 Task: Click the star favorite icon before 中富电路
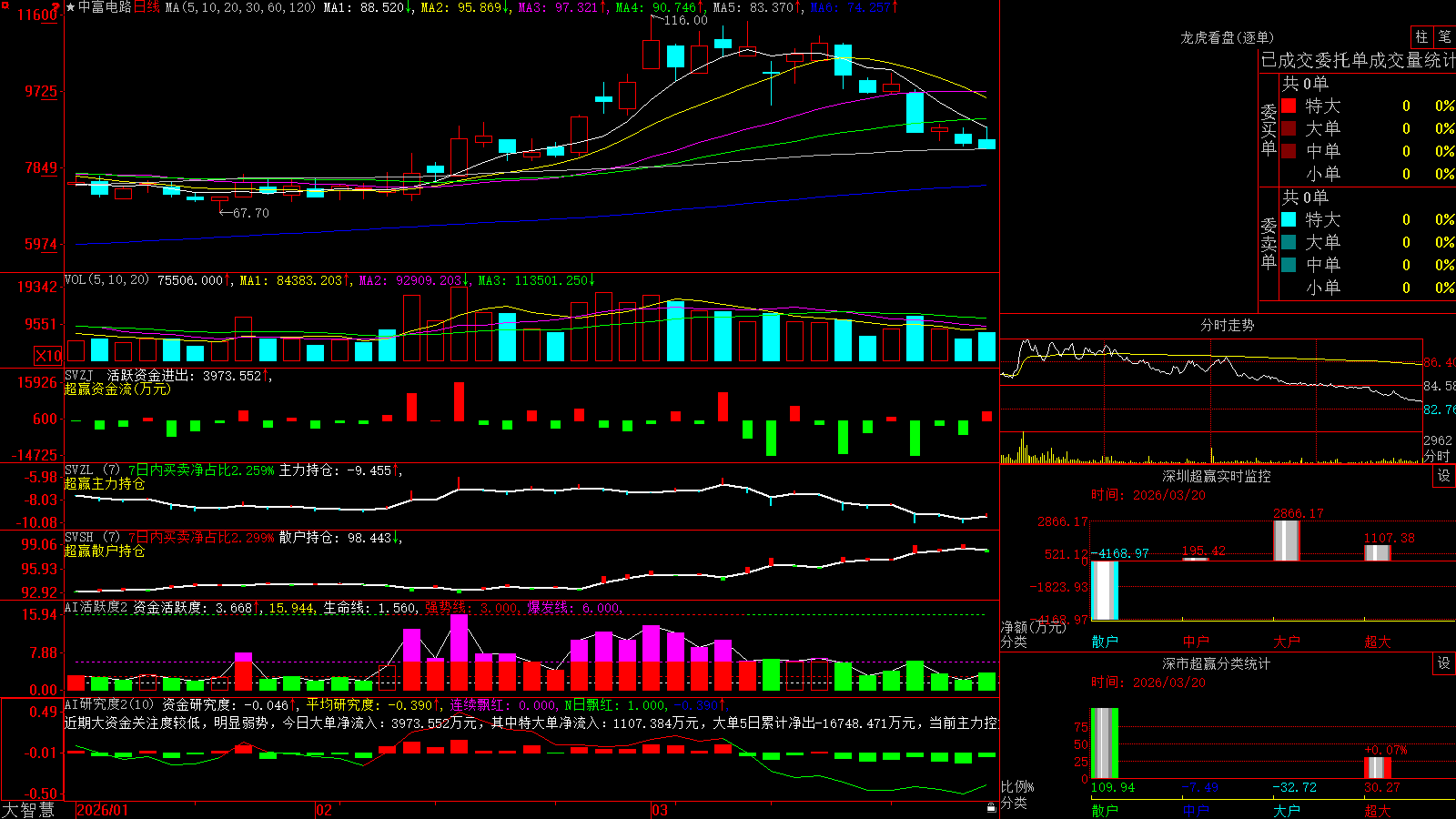(x=70, y=7)
